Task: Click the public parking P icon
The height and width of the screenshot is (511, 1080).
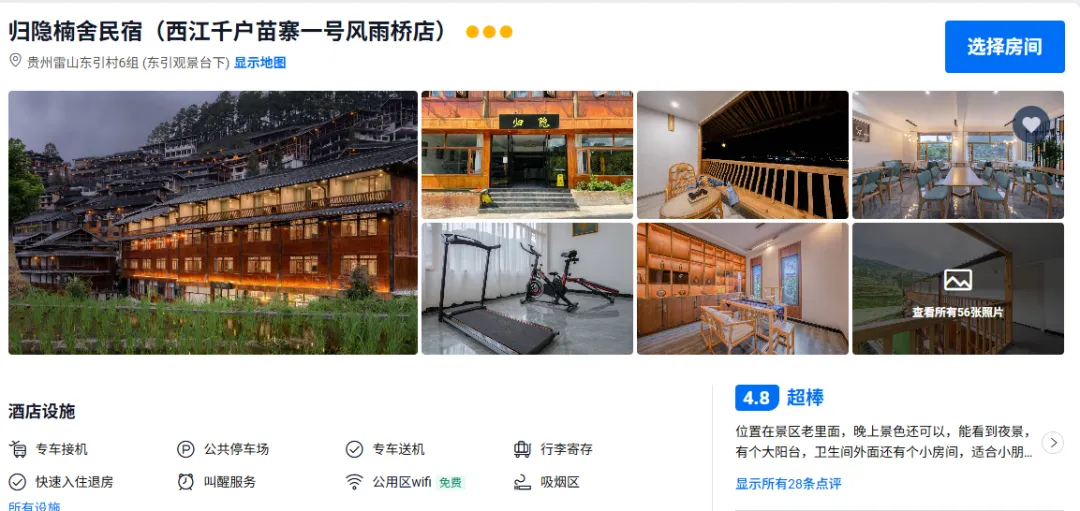Action: pos(185,450)
